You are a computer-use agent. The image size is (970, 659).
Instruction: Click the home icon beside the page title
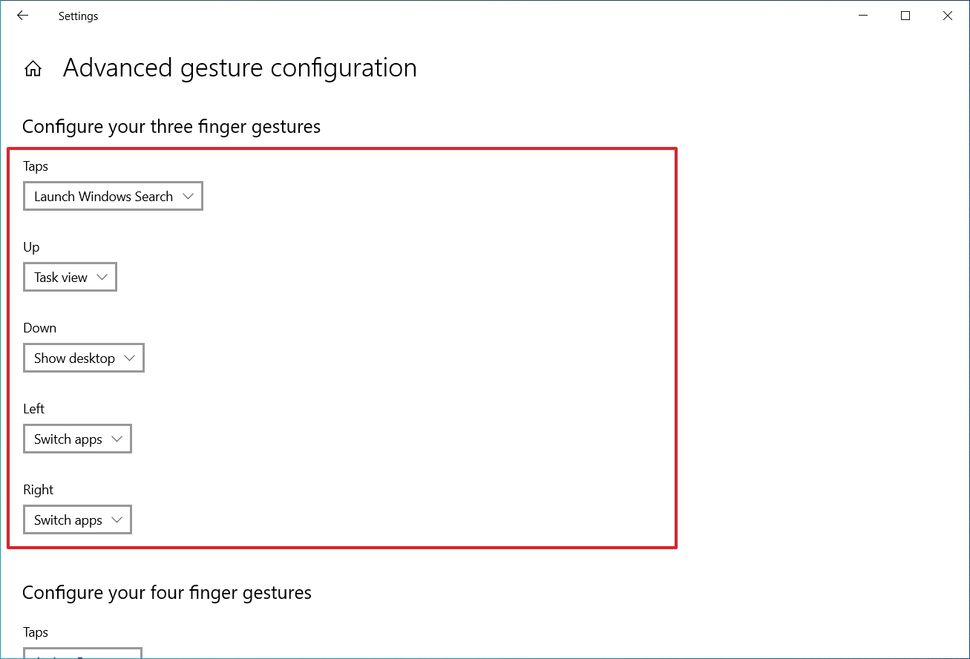(33, 67)
